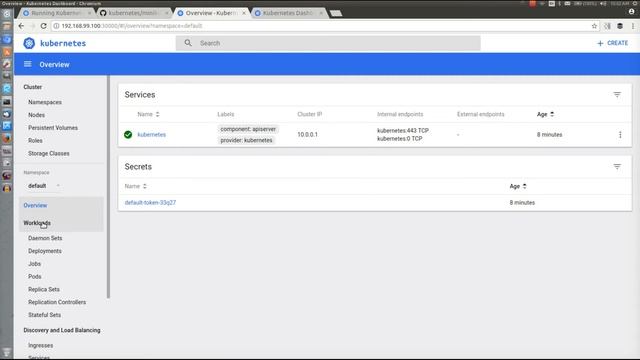
Task: Open Stateful Sets in sidebar
Action: tap(44, 315)
